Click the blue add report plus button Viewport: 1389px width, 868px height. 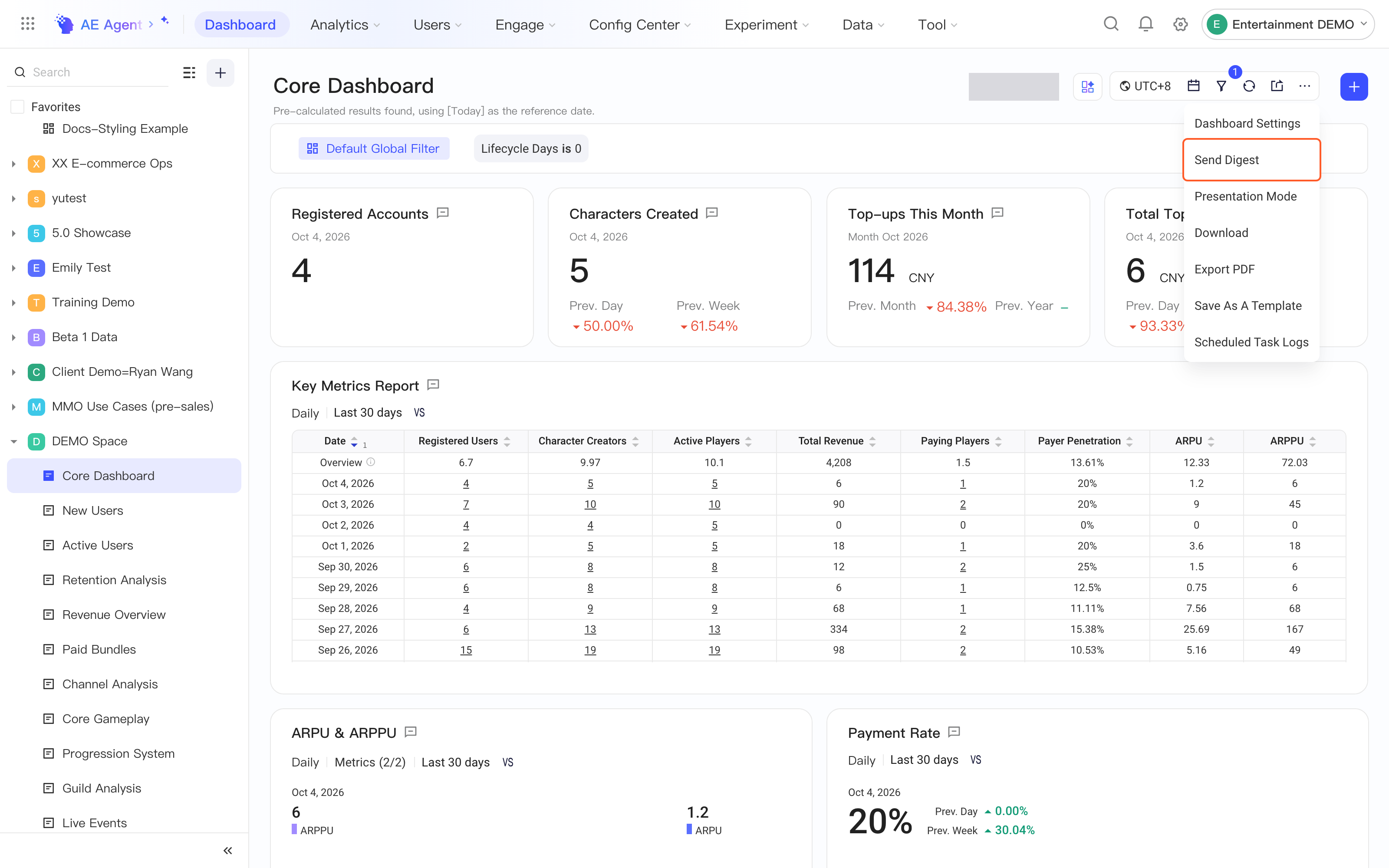(x=1354, y=87)
